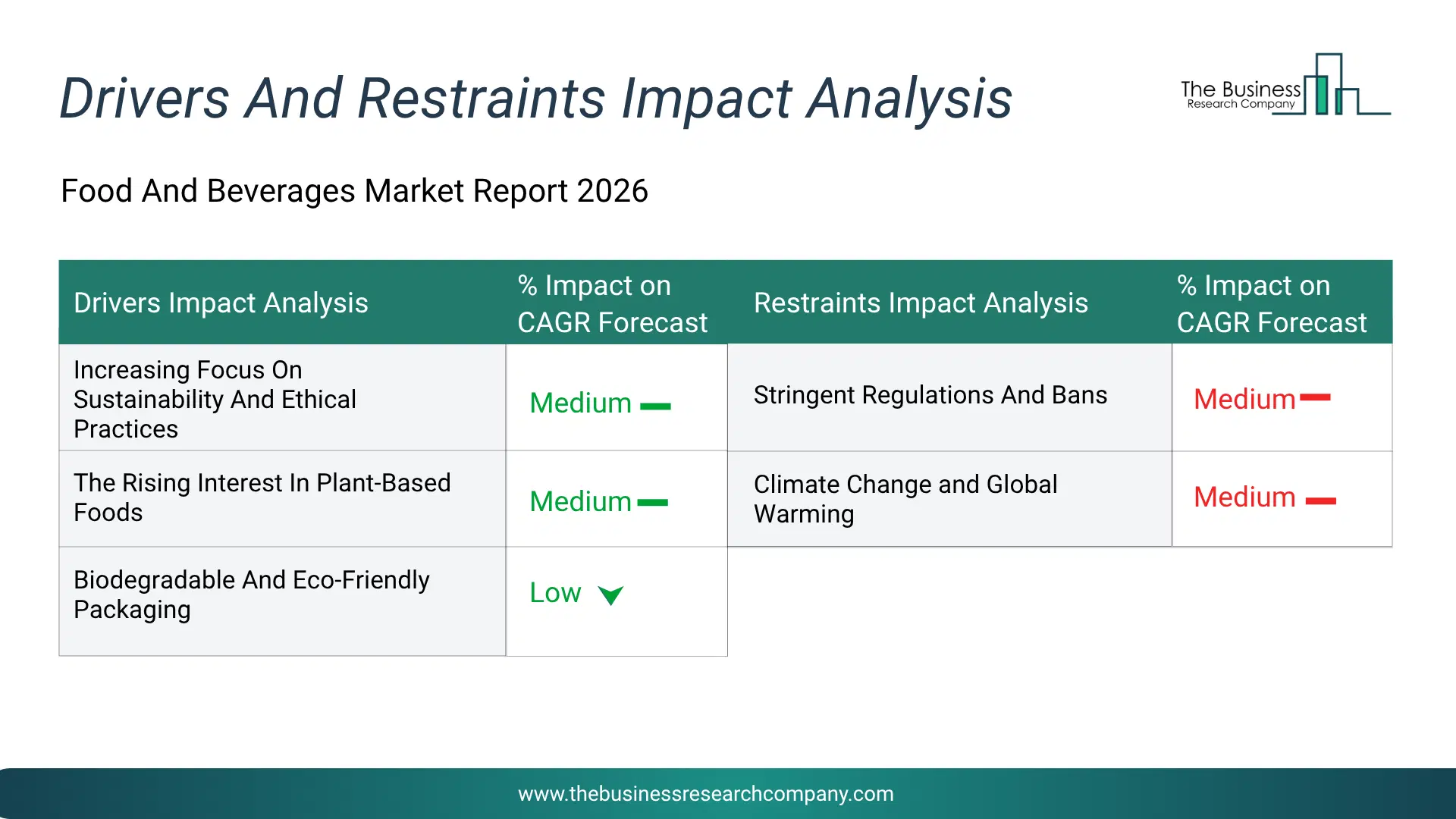Click % Impact on CAGR Forecast header for restraints
Screen dimensions: 1456x819
coord(1272,304)
